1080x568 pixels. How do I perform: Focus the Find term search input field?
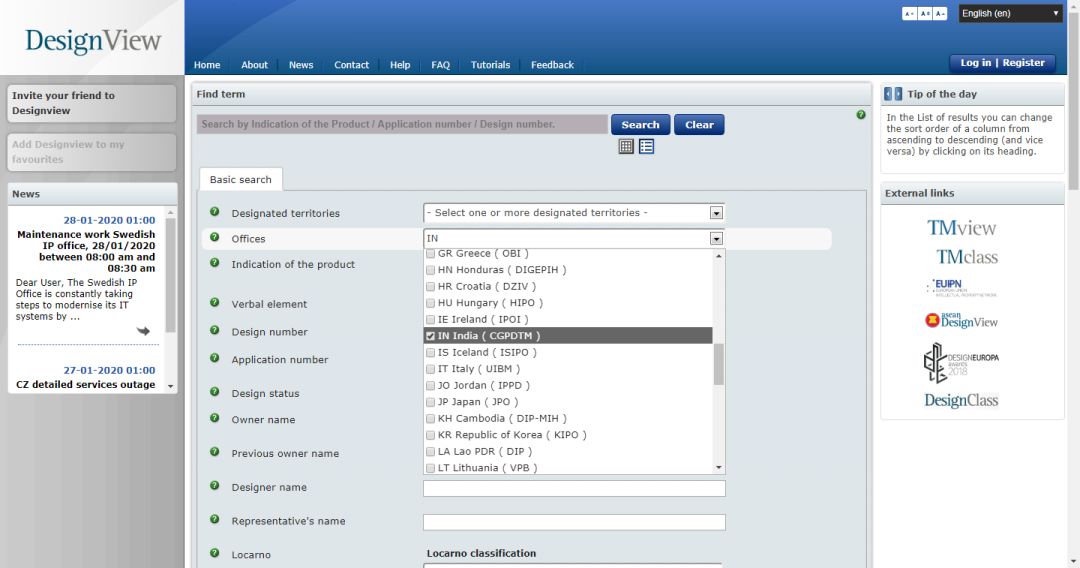402,124
